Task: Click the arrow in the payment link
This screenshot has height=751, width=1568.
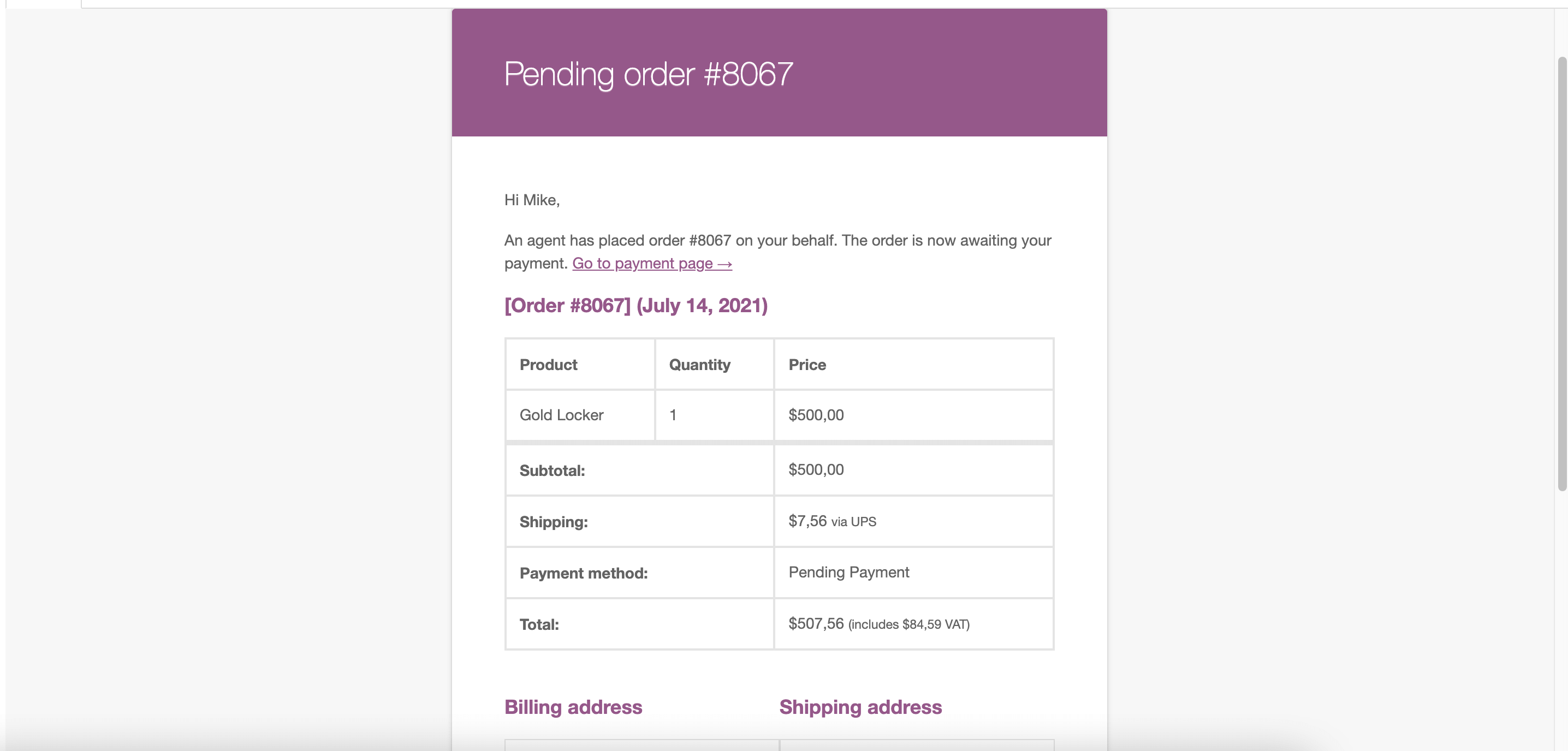Action: (x=725, y=263)
